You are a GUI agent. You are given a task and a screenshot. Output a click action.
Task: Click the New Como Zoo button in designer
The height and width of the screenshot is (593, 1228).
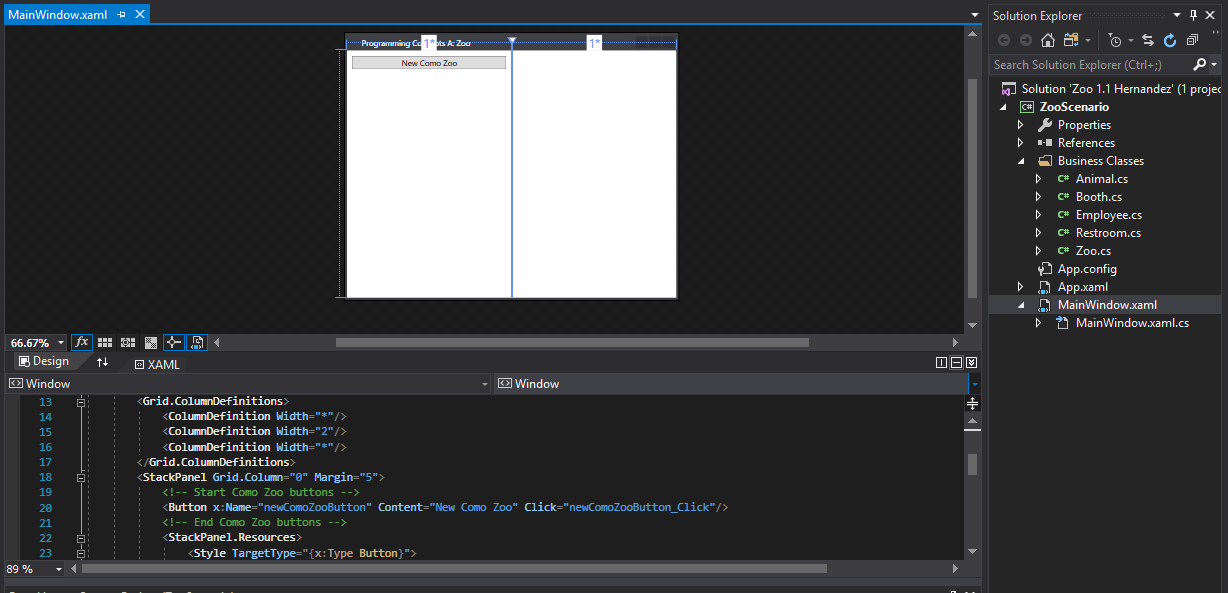click(429, 63)
